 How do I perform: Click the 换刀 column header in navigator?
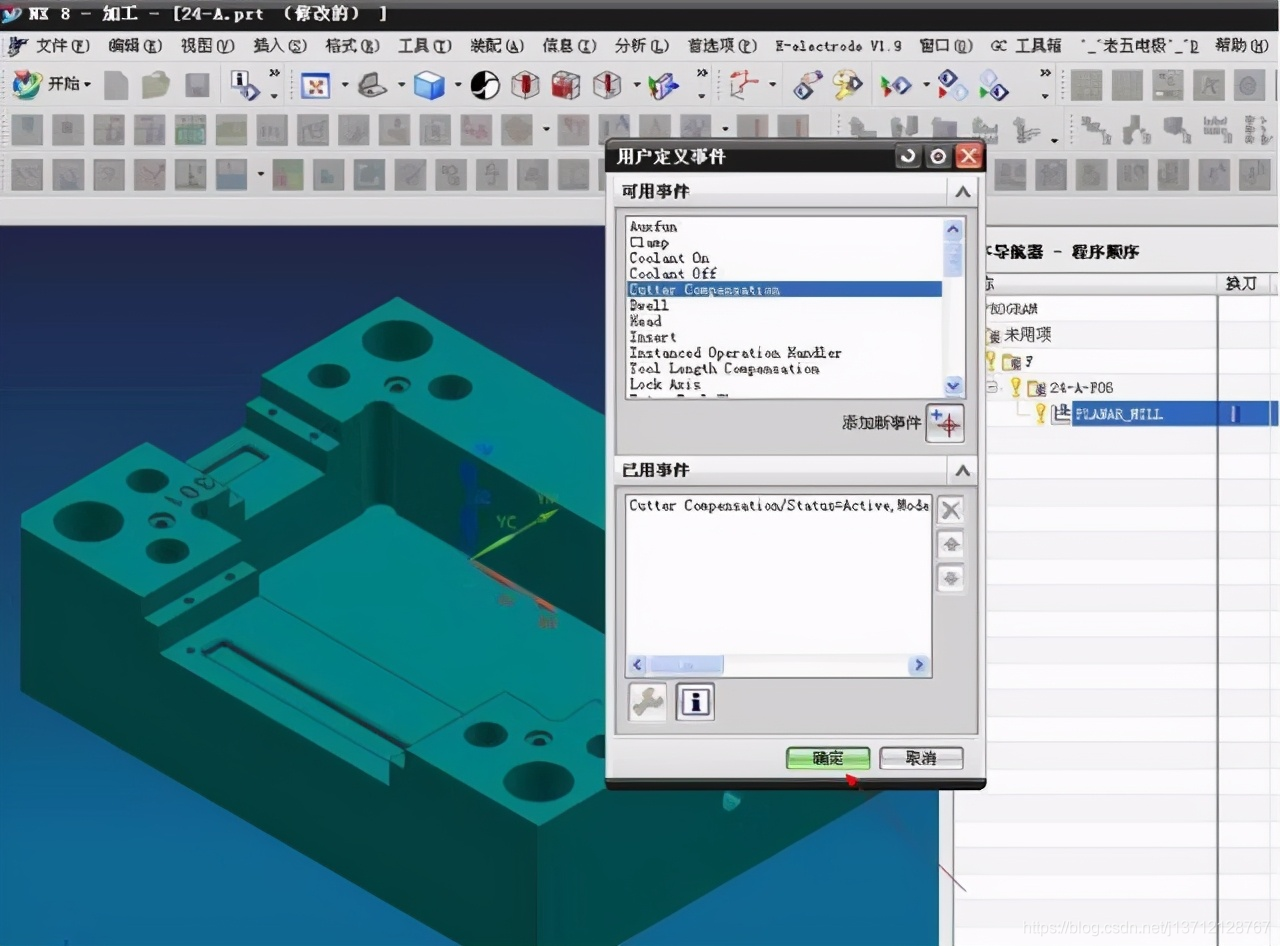pos(1241,283)
